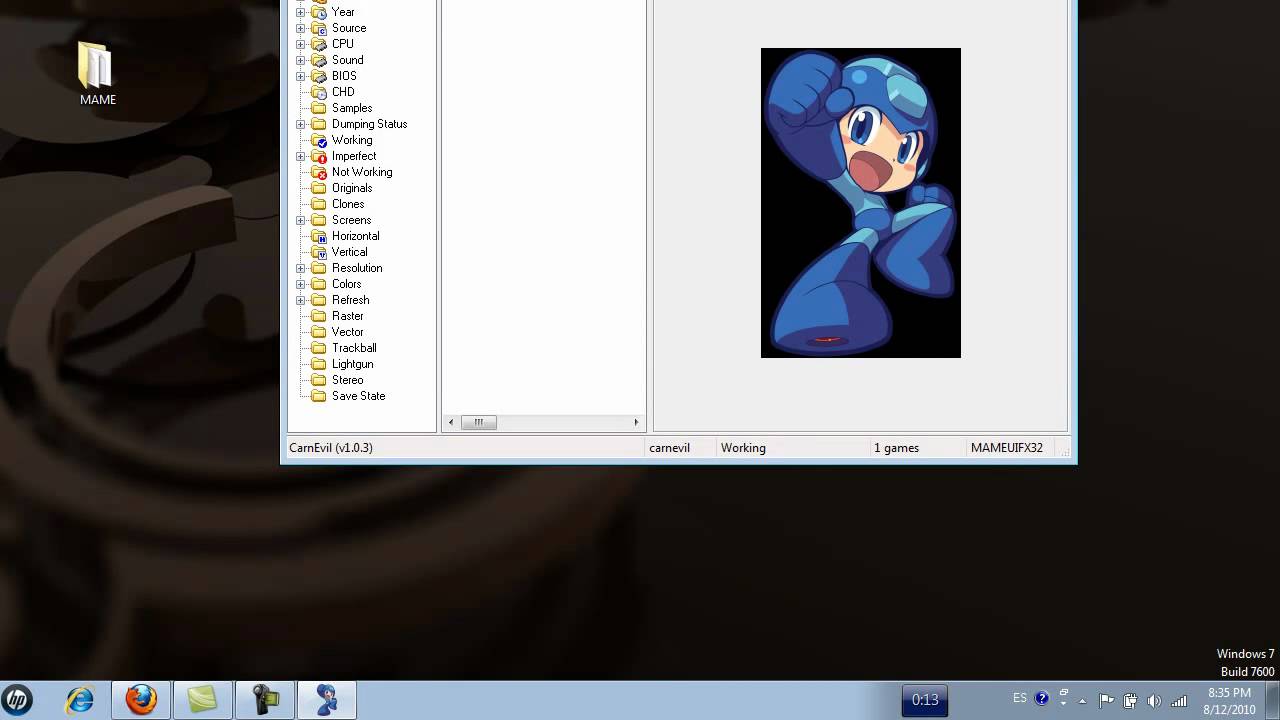
Task: Select the Sound chip folder
Action: click(337, 60)
